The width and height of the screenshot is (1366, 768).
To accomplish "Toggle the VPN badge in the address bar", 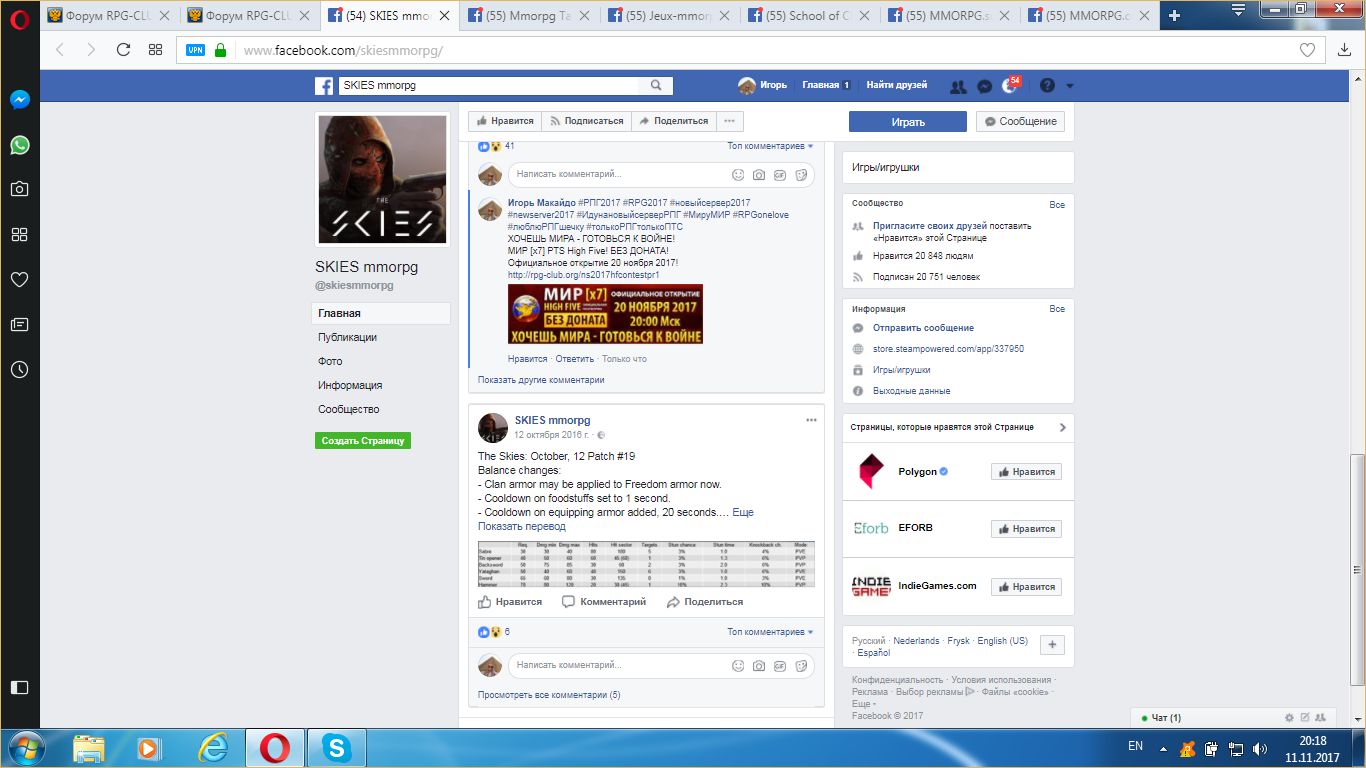I will (195, 50).
